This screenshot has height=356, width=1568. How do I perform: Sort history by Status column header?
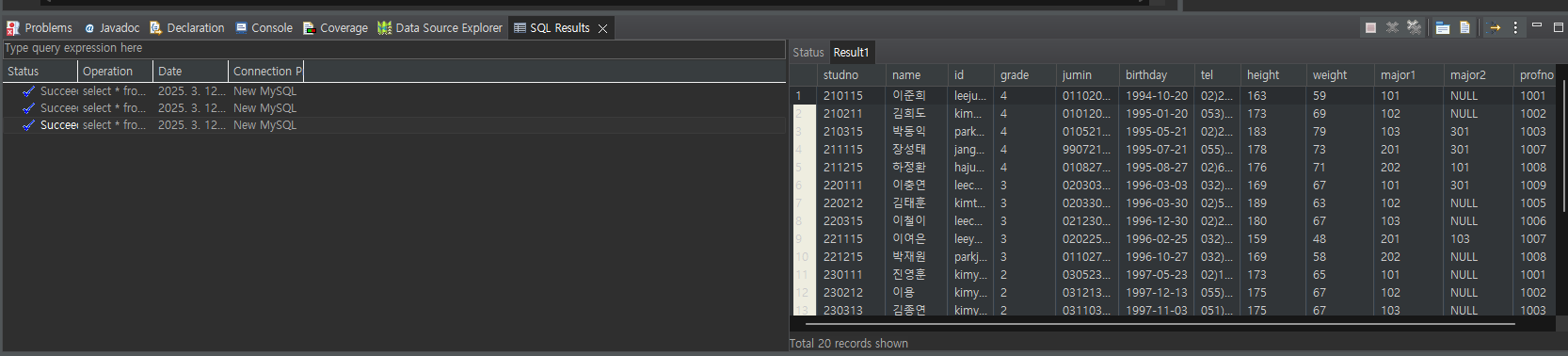(x=40, y=72)
